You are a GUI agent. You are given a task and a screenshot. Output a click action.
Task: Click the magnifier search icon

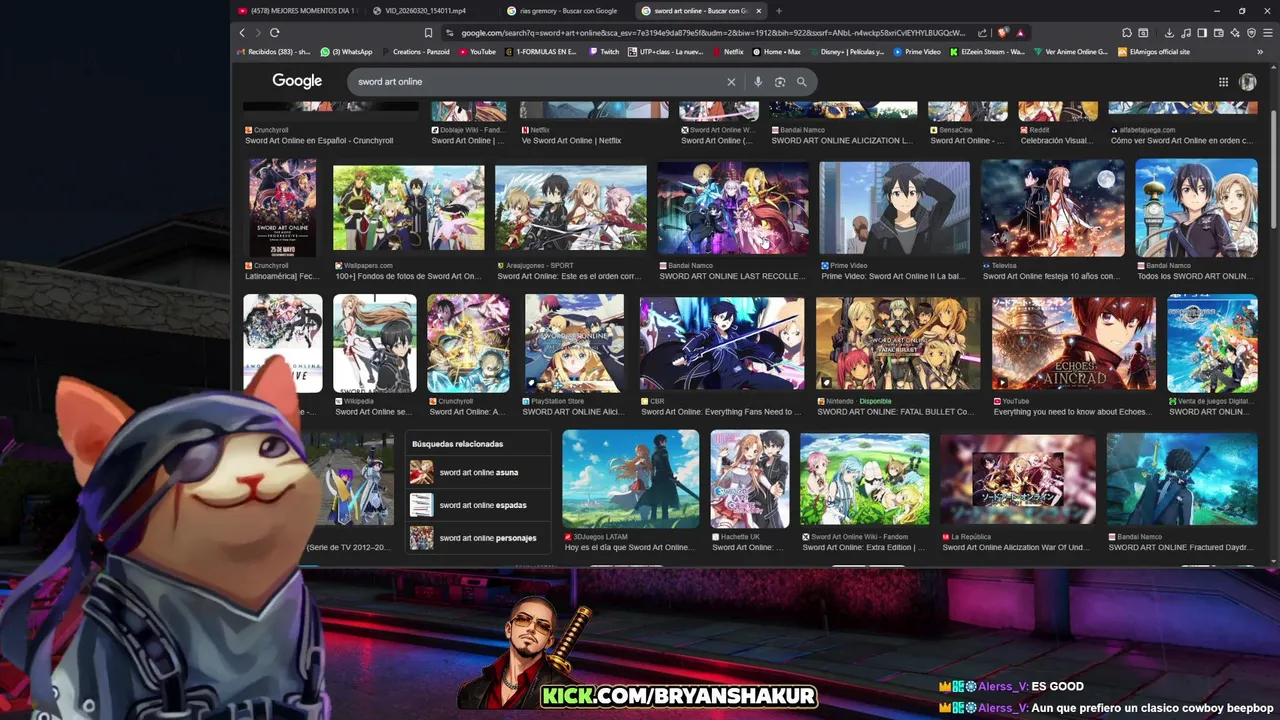[801, 82]
